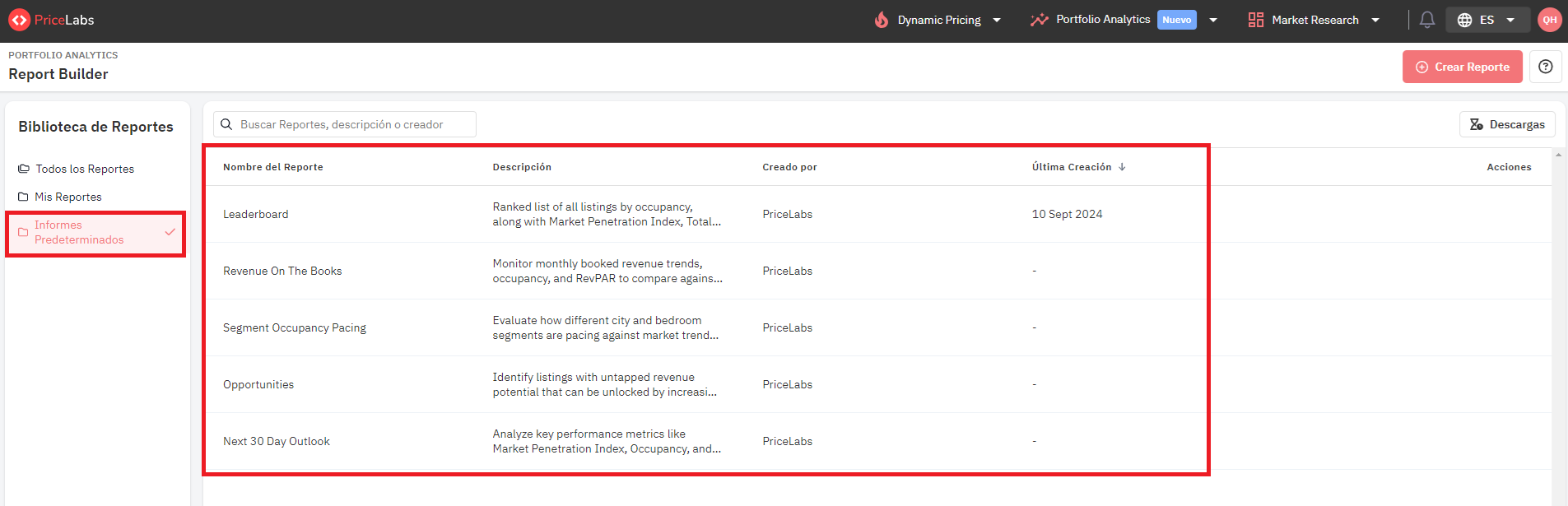Click PriceLabs creator in Leaderboard row

click(787, 214)
